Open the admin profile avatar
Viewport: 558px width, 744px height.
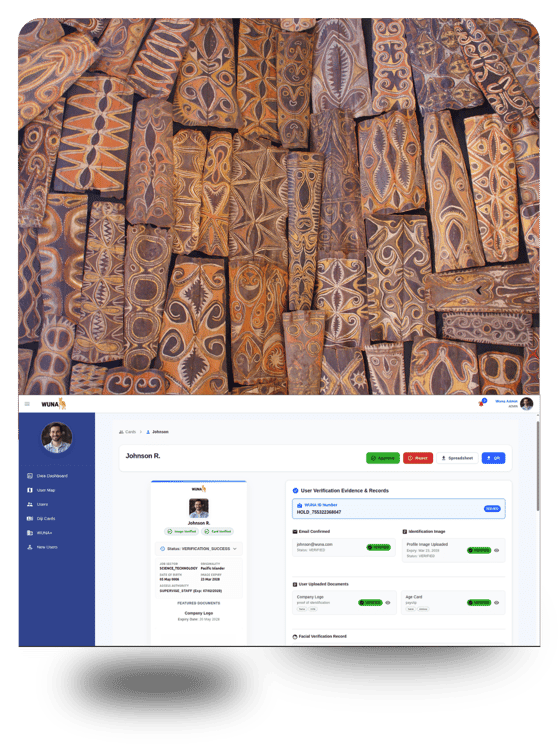pyautogui.click(x=526, y=404)
